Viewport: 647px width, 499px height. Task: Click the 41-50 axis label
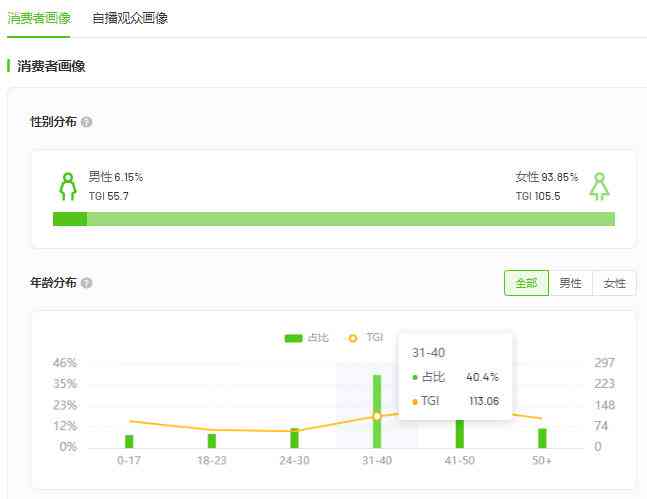(460, 460)
